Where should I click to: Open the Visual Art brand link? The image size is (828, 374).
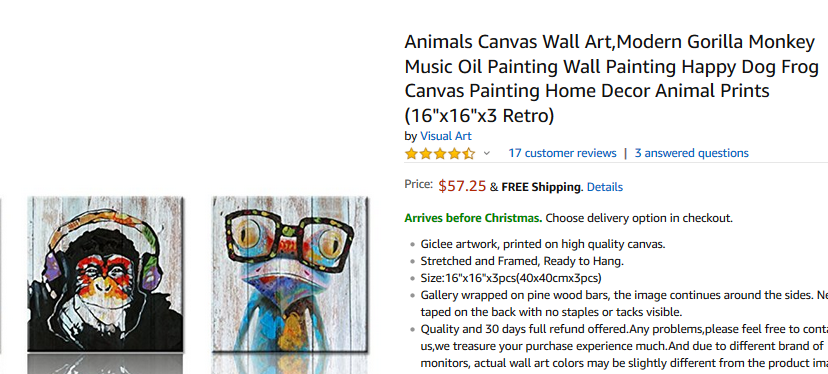click(x=446, y=136)
